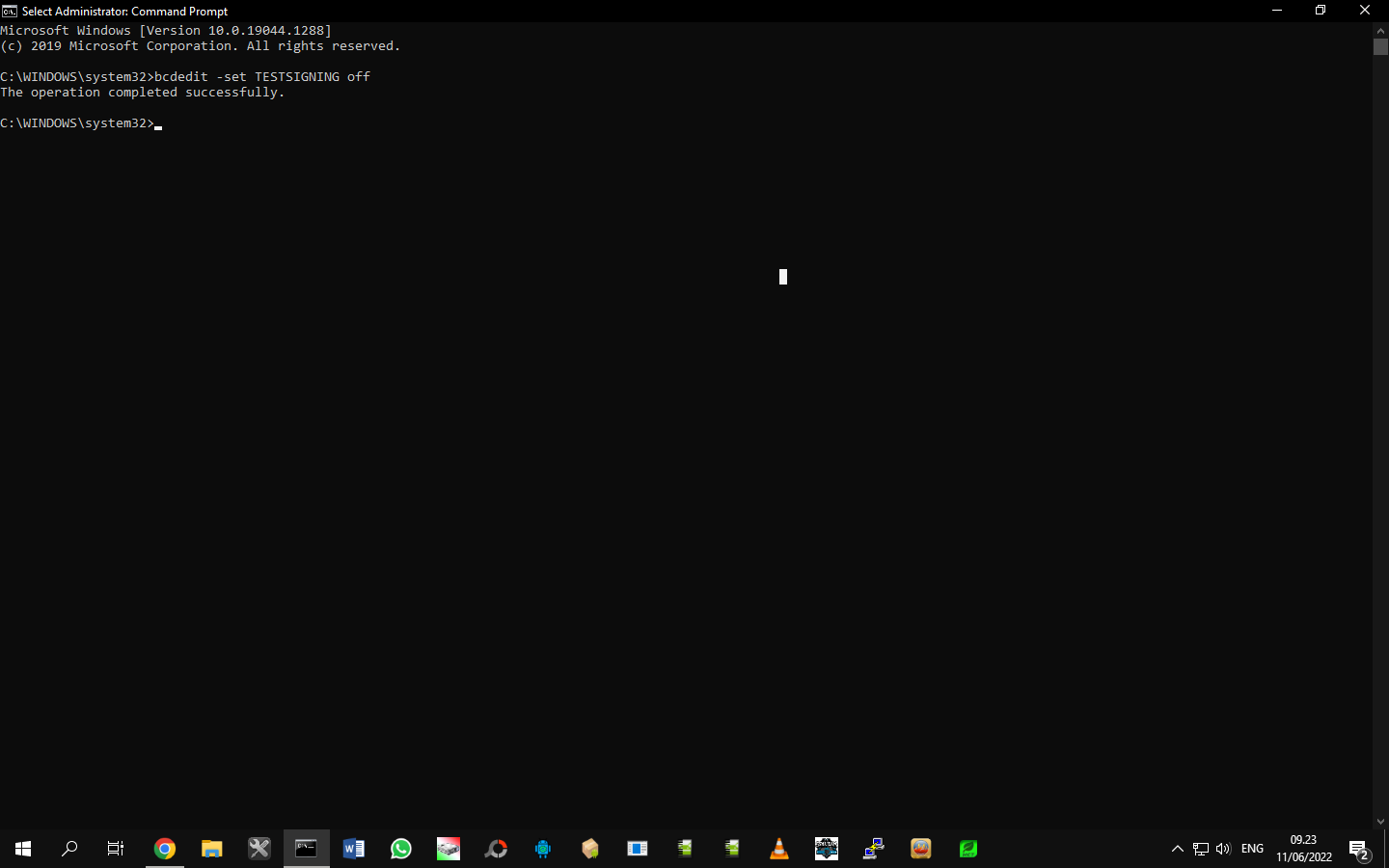Launch the green leaf app icon

tap(968, 849)
